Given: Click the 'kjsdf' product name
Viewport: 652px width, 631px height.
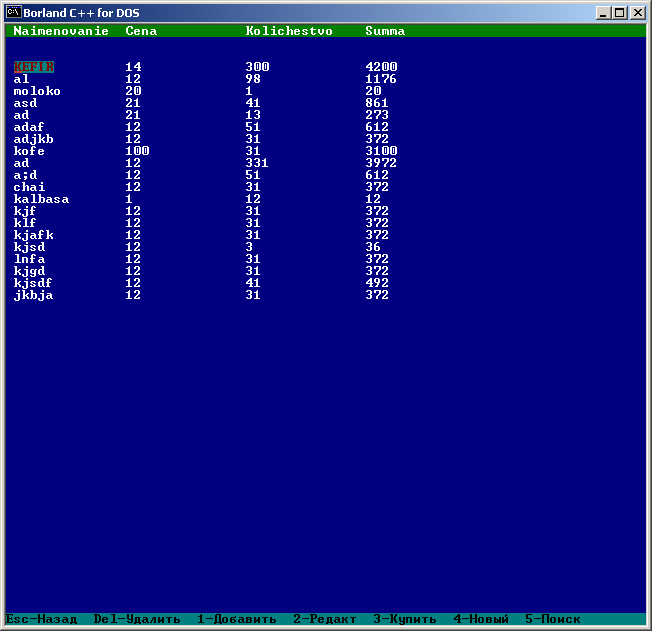Looking at the screenshot, I should [x=33, y=283].
